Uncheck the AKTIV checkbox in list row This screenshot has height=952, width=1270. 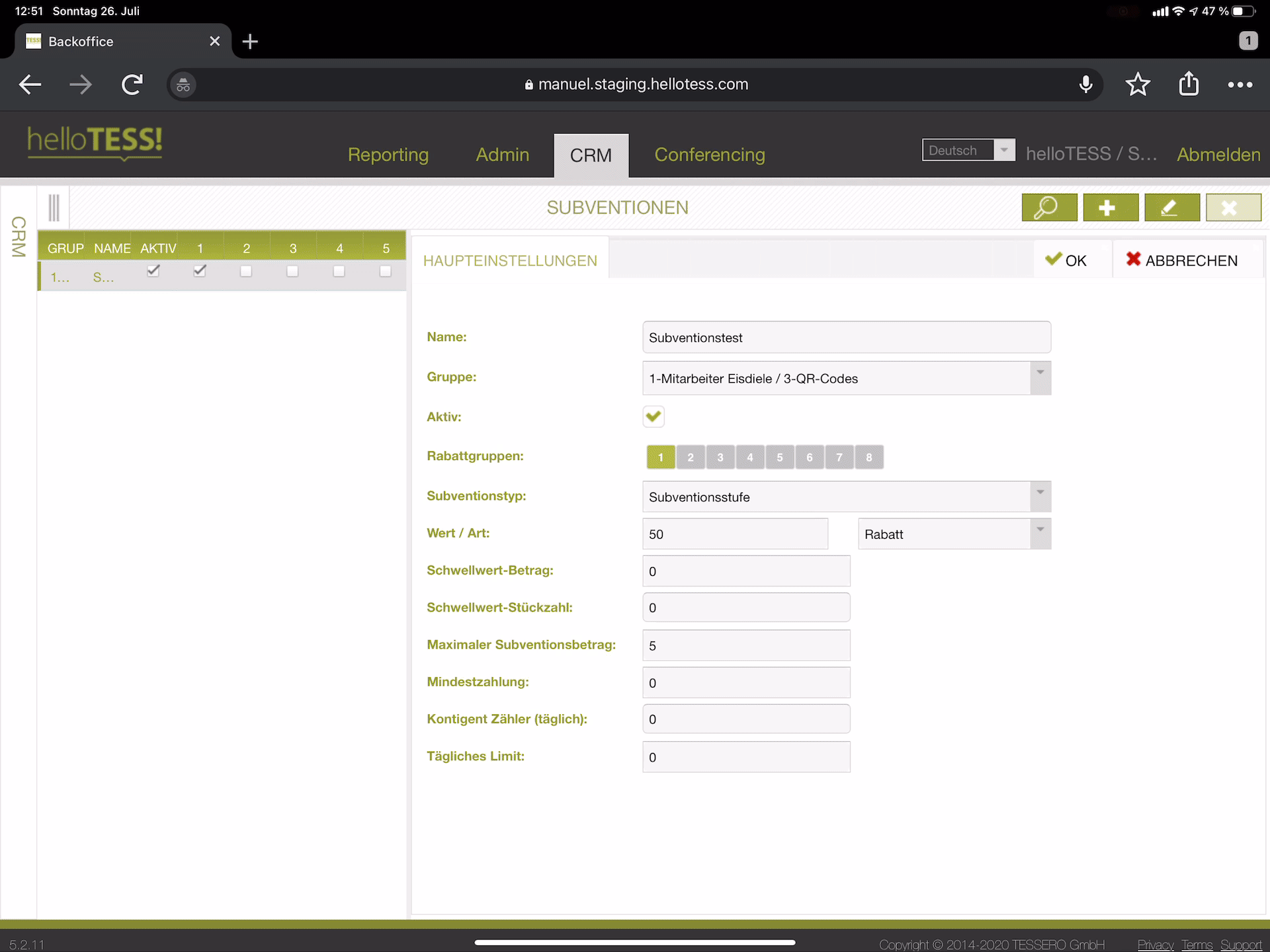(153, 271)
